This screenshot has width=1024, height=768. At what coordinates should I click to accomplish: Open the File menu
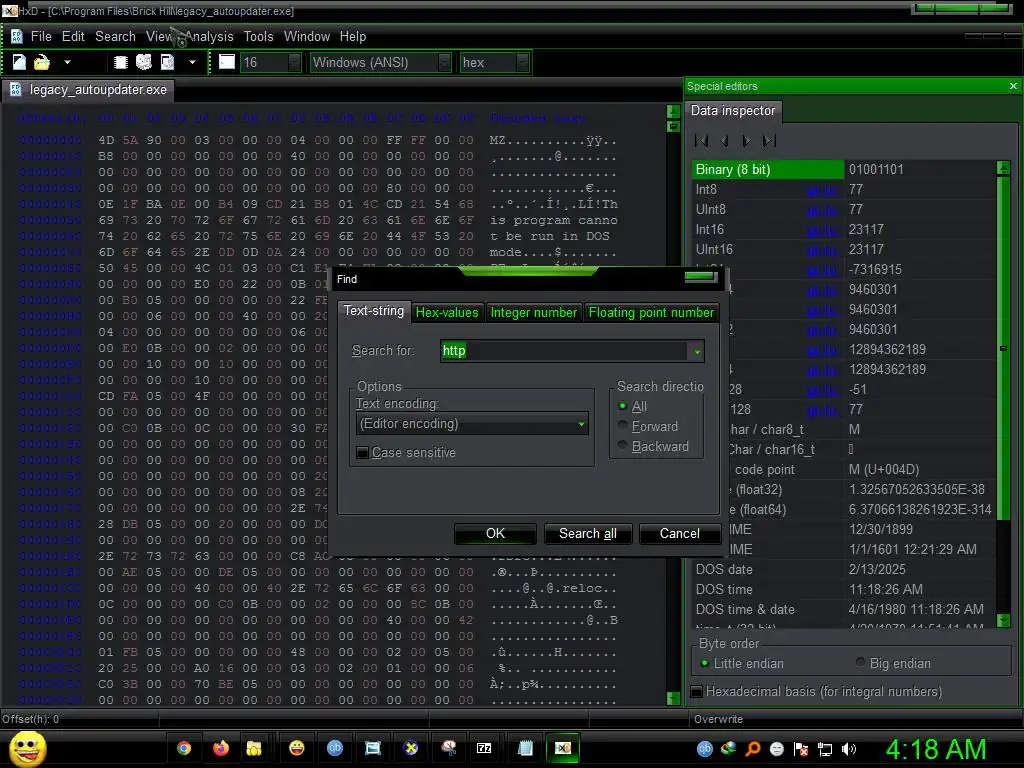pos(41,37)
